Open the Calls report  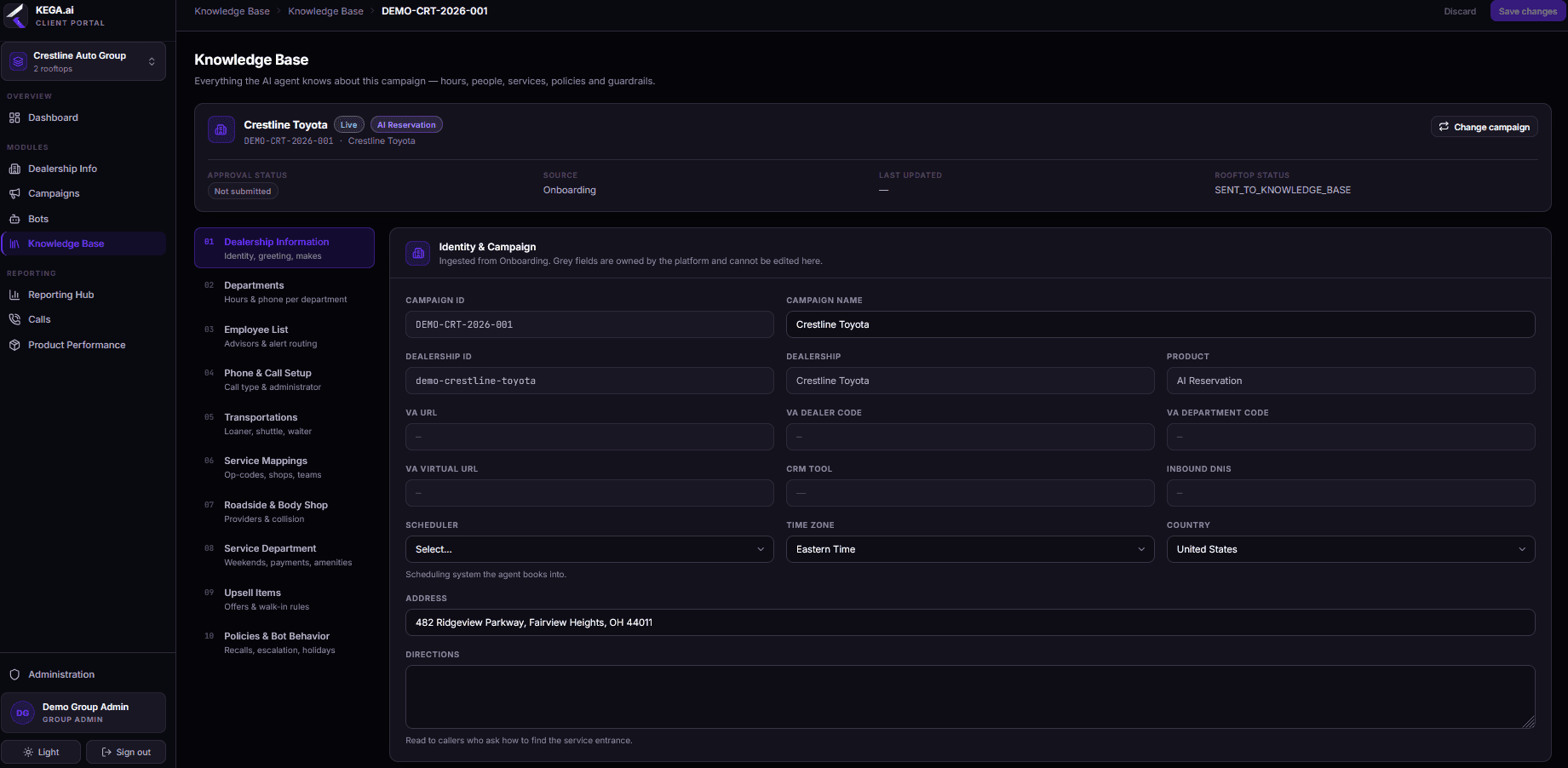(x=83, y=319)
